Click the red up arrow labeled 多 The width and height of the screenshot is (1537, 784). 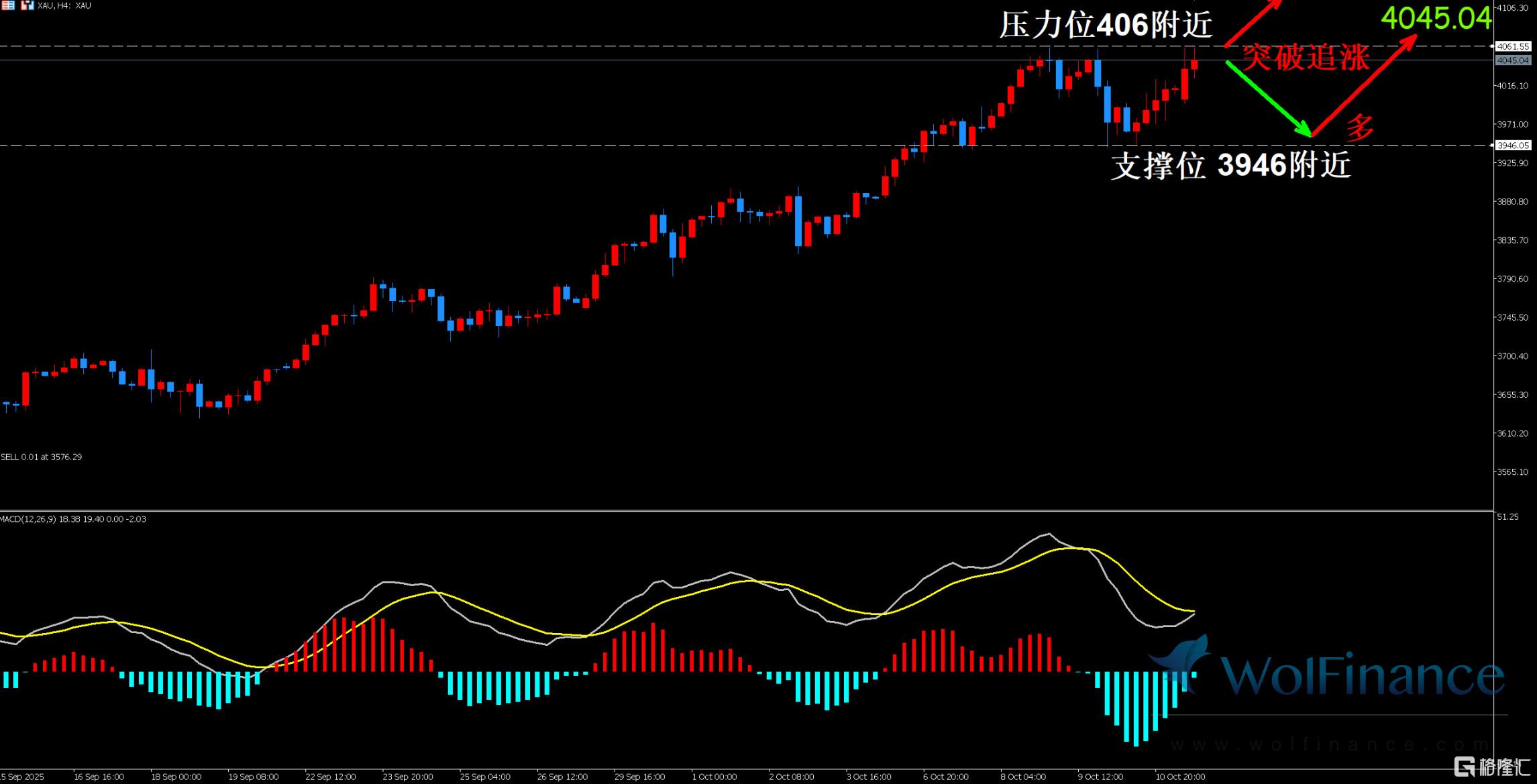click(x=1365, y=85)
